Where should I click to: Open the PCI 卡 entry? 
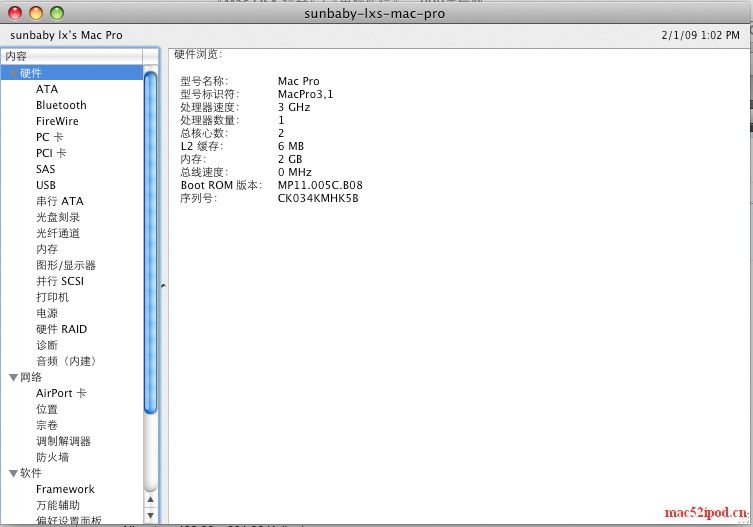pyautogui.click(x=51, y=153)
